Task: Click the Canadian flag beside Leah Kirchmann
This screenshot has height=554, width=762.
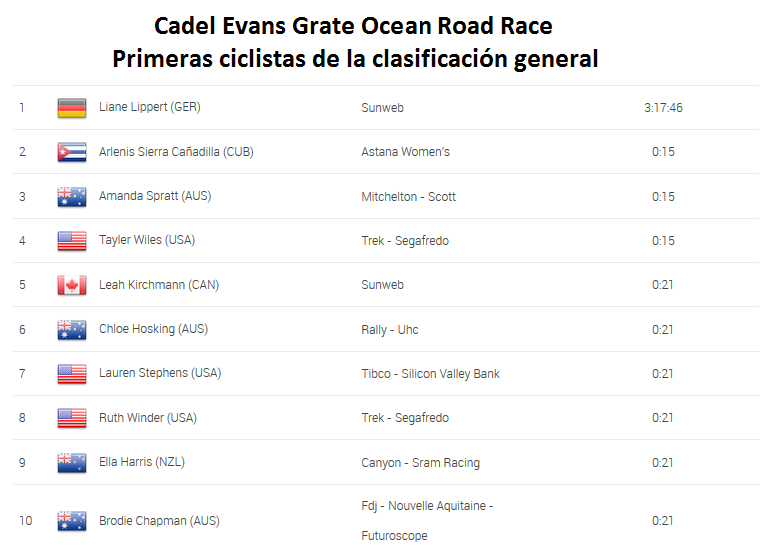Action: point(72,285)
